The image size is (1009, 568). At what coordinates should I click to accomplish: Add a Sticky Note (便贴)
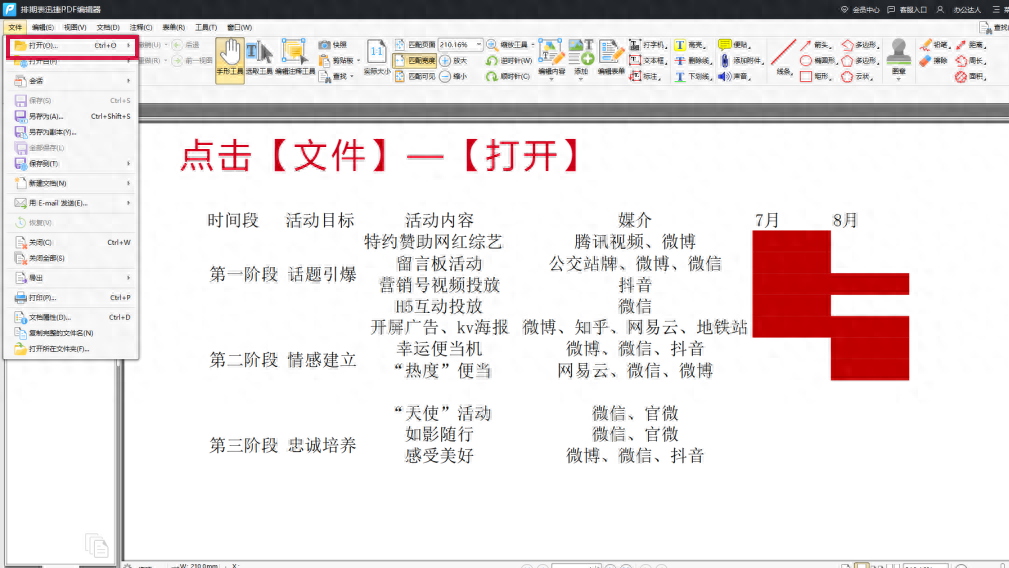click(x=734, y=44)
